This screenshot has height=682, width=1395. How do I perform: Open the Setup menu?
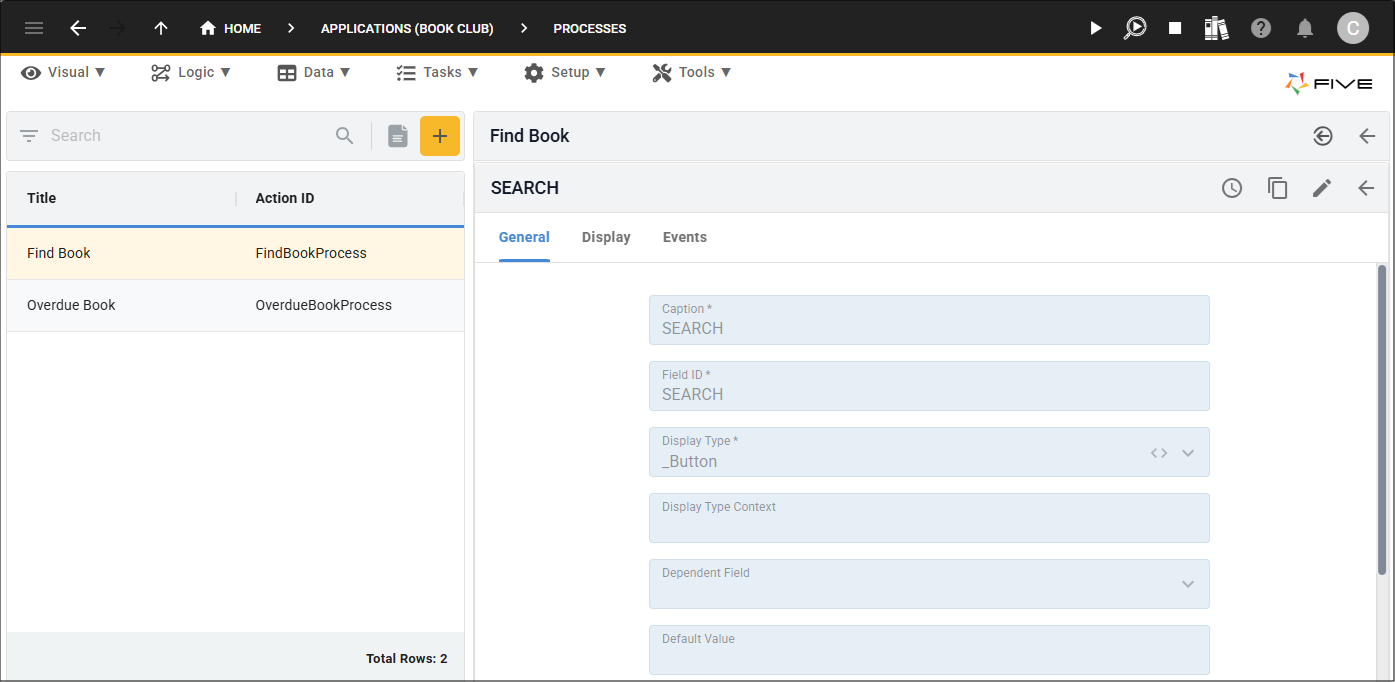(565, 72)
